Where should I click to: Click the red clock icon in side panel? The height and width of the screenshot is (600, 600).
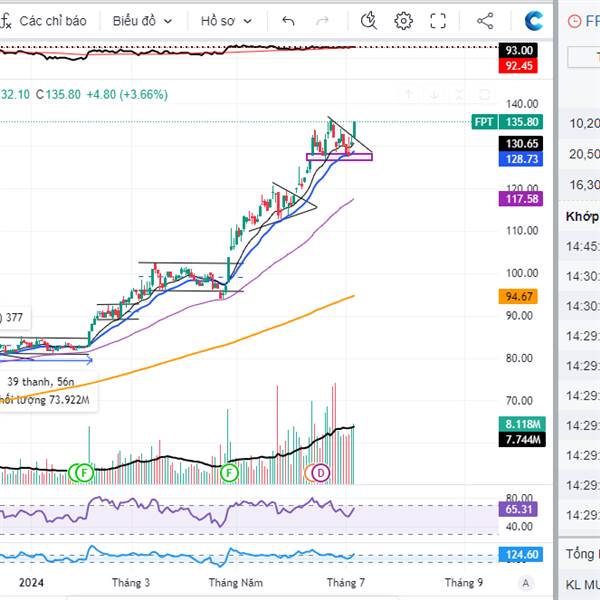(x=574, y=21)
